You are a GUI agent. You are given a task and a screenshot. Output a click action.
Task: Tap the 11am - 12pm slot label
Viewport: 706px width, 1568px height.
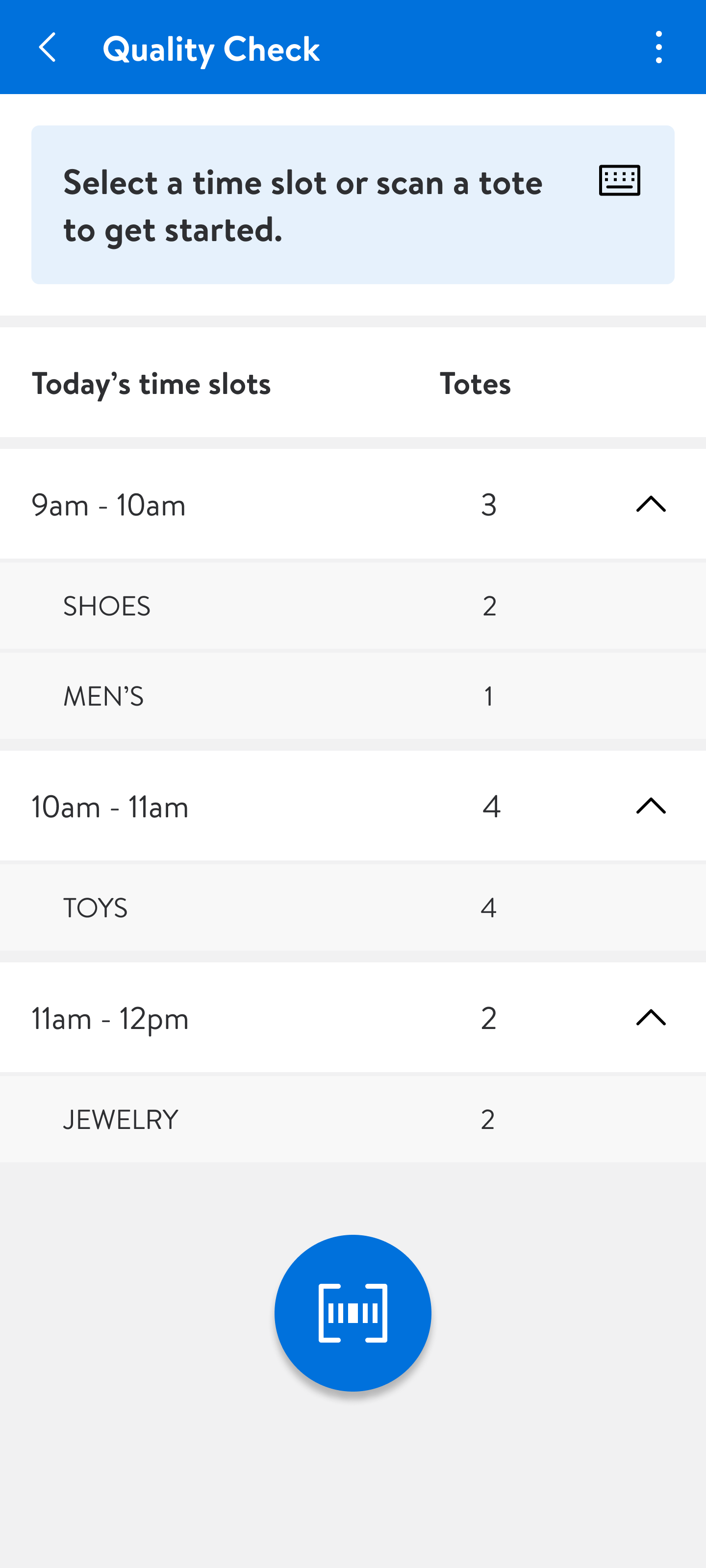click(x=110, y=1019)
